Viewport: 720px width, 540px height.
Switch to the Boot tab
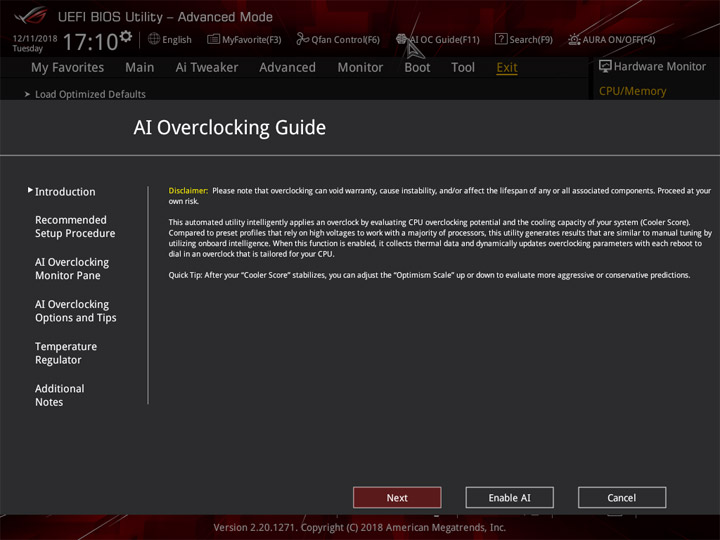point(417,68)
